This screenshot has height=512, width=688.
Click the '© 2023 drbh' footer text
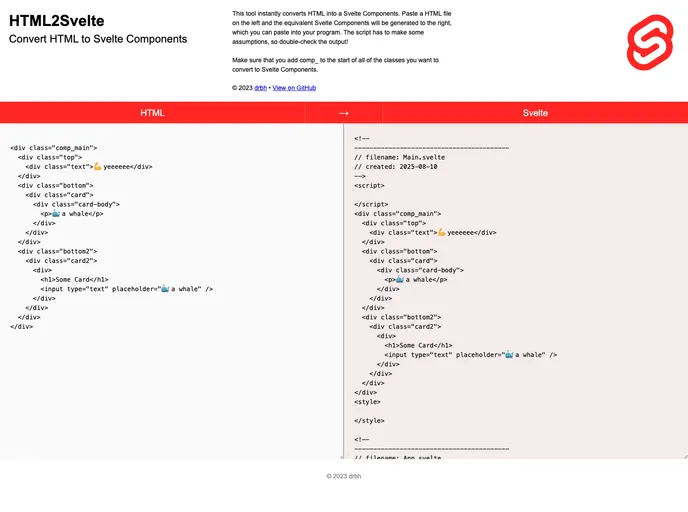tap(344, 476)
